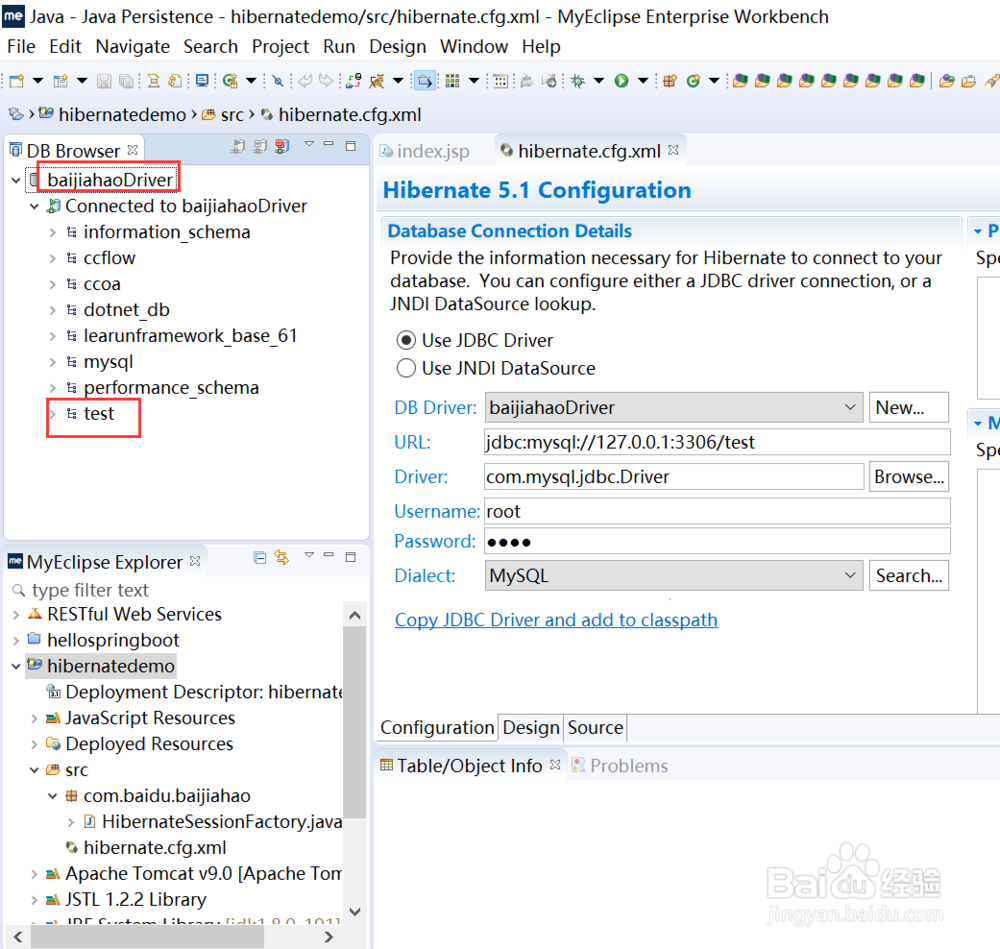Close the DB Browser view tab
Viewport: 1000px width, 949px height.
(x=133, y=150)
